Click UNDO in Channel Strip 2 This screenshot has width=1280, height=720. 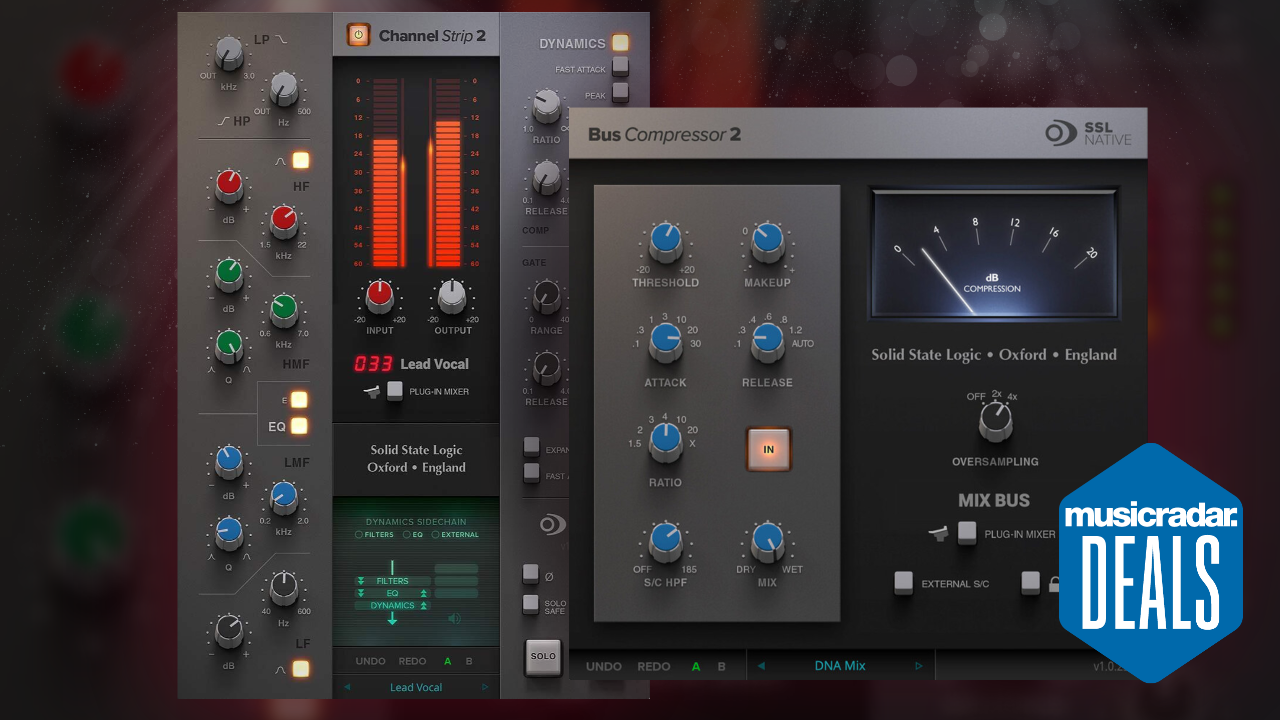coord(371,661)
